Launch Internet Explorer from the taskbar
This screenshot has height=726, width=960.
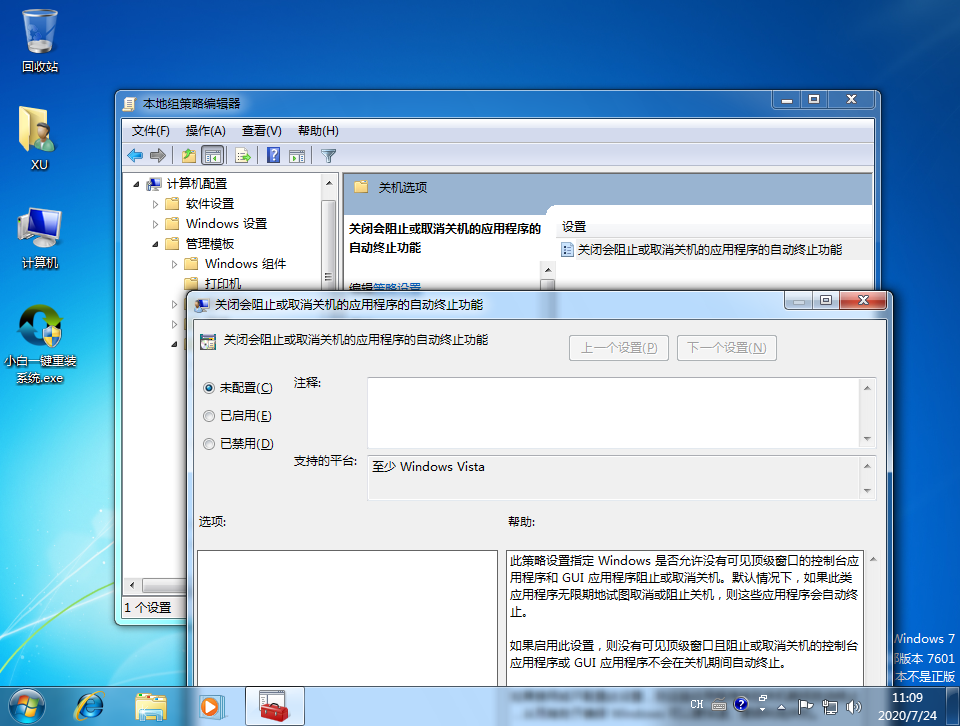[89, 706]
